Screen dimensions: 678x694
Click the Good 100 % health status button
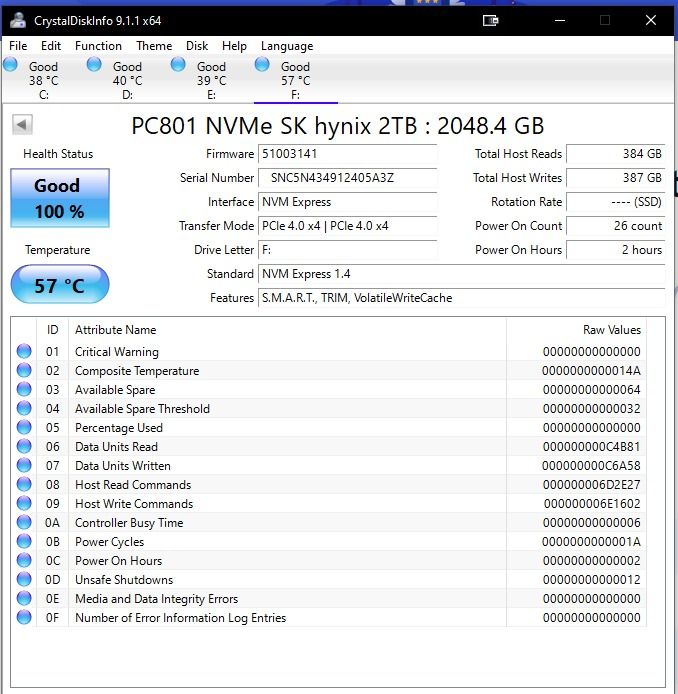(x=60, y=198)
